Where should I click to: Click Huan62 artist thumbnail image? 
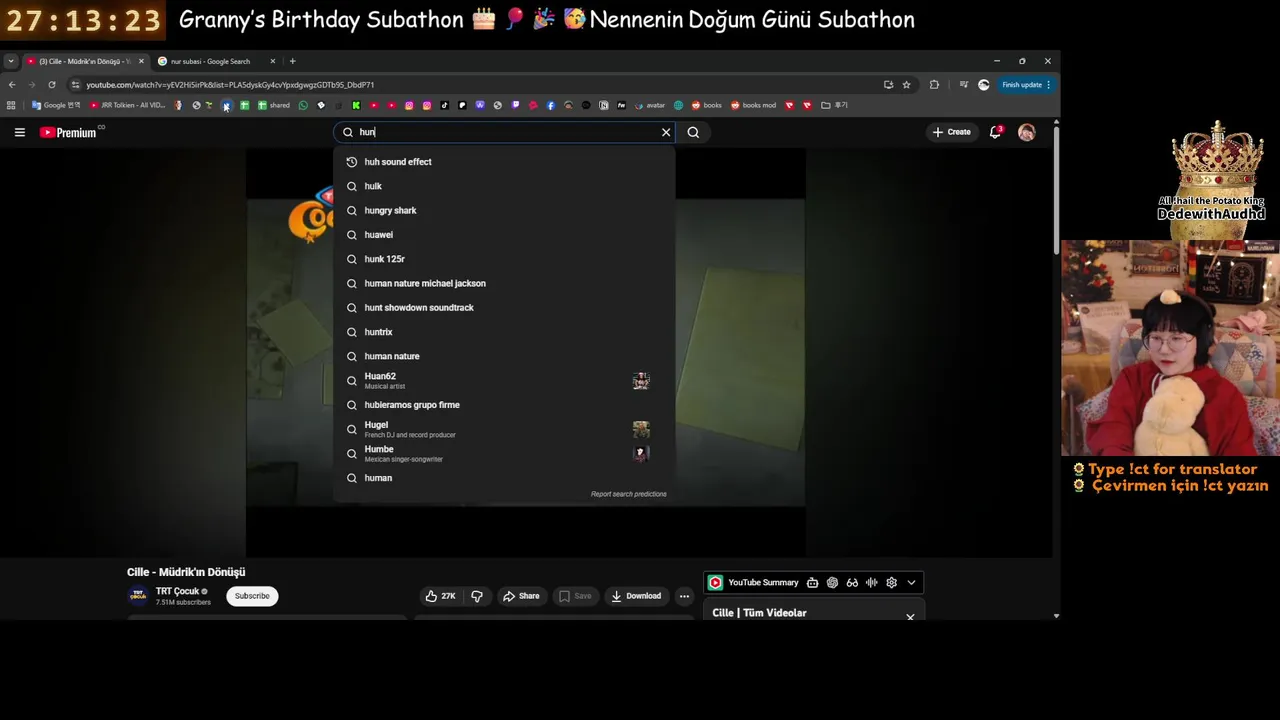(641, 380)
